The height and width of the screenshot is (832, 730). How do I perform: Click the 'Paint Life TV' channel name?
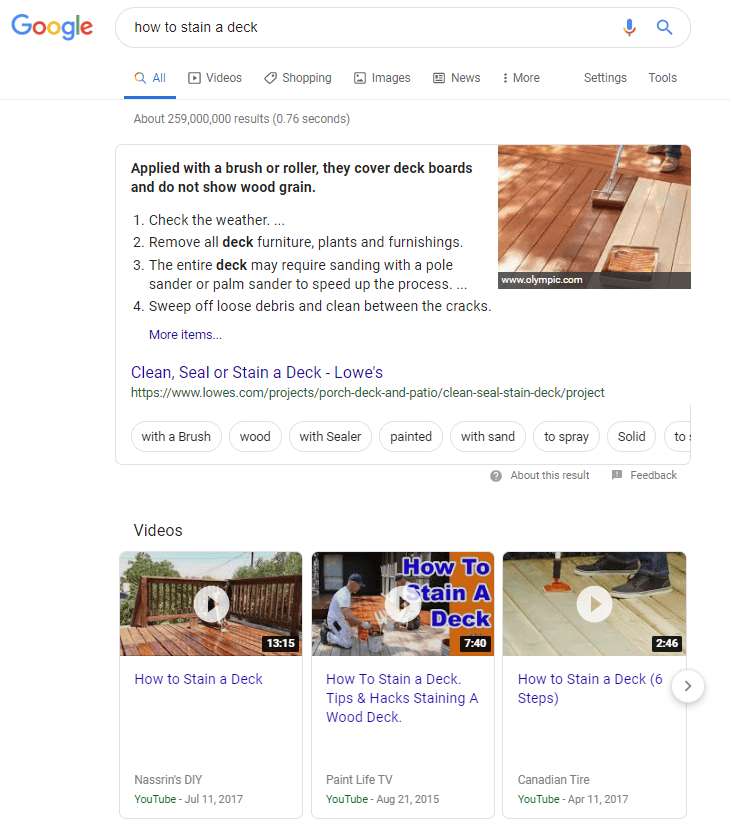359,779
